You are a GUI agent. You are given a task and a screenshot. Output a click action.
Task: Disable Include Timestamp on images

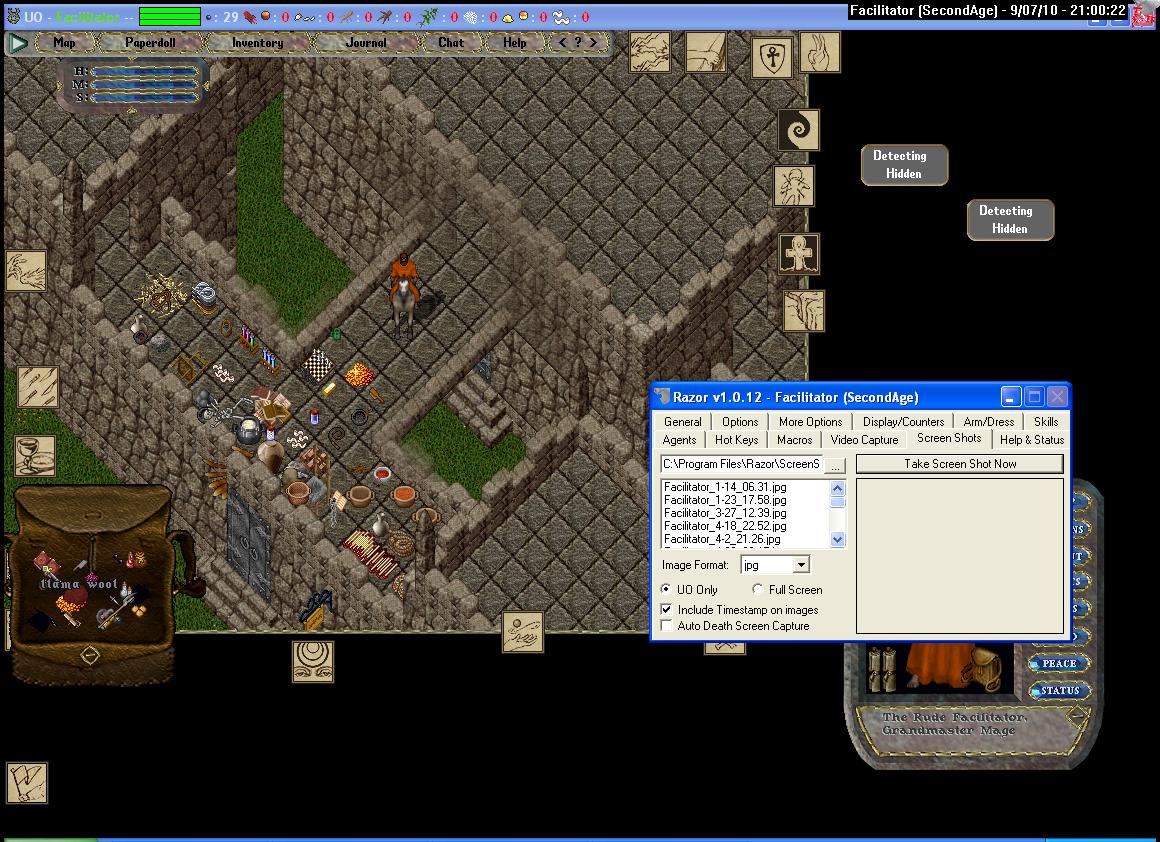(x=667, y=610)
